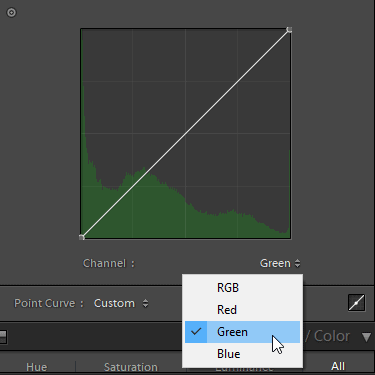Toggle the panel on/off switch
Viewport: 375px width, 375px height.
point(3,337)
